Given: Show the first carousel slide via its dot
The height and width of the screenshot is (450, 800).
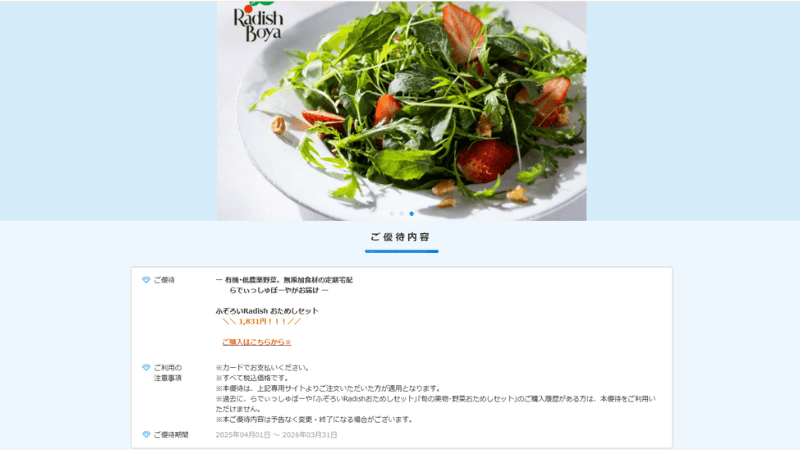Looking at the screenshot, I should coord(392,214).
